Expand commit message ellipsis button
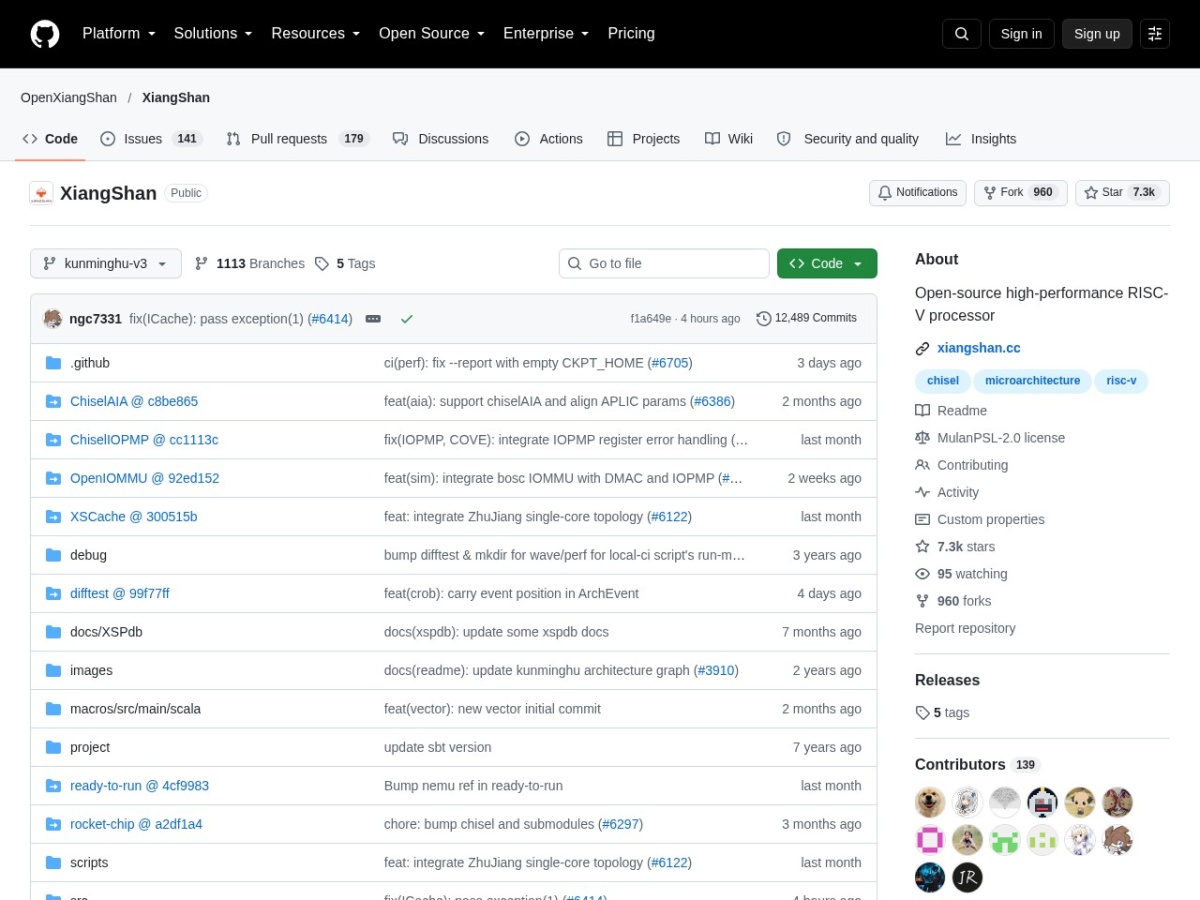Image resolution: width=1200 pixels, height=900 pixels. coord(373,319)
